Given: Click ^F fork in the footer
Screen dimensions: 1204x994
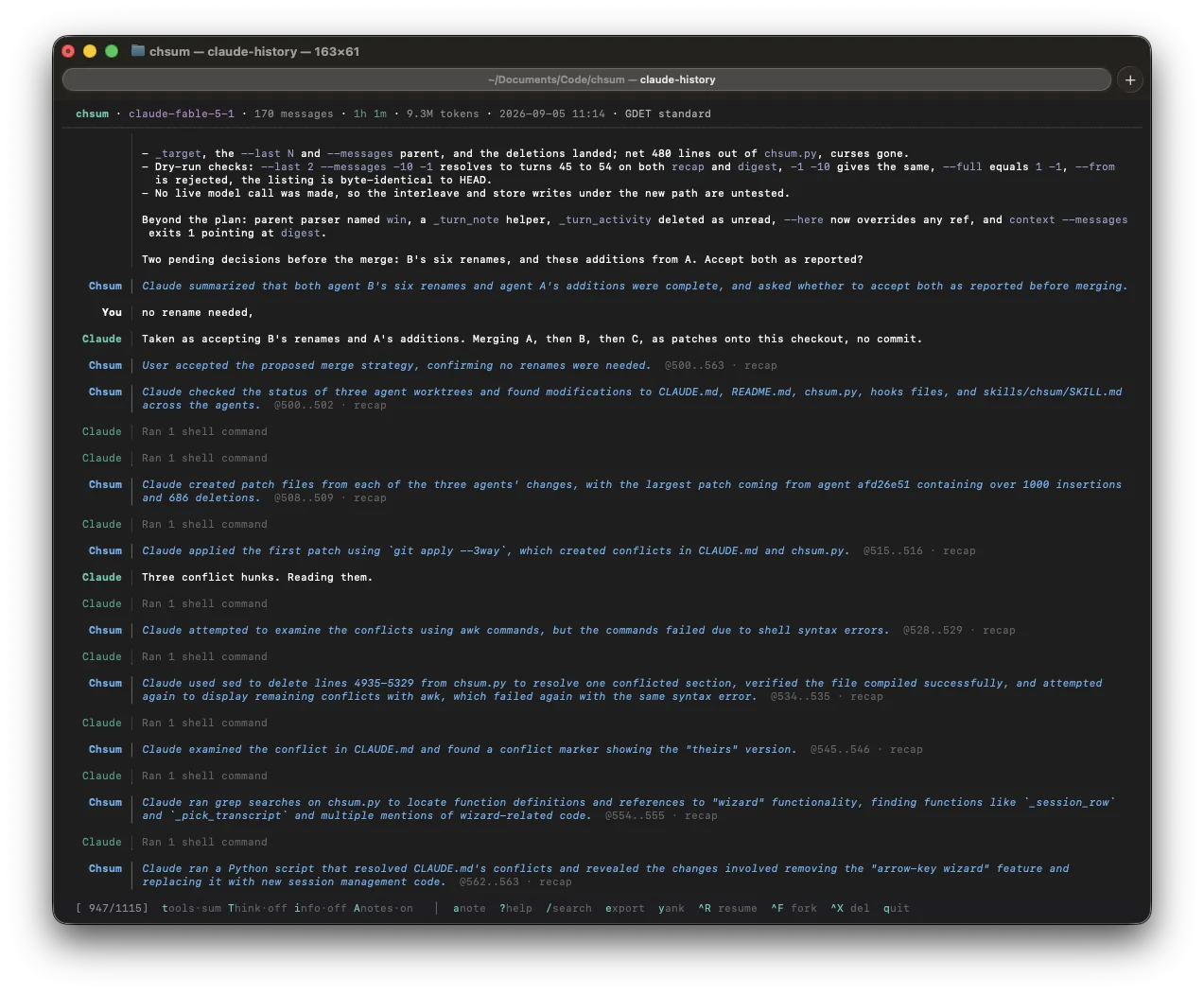Looking at the screenshot, I should coord(794,908).
